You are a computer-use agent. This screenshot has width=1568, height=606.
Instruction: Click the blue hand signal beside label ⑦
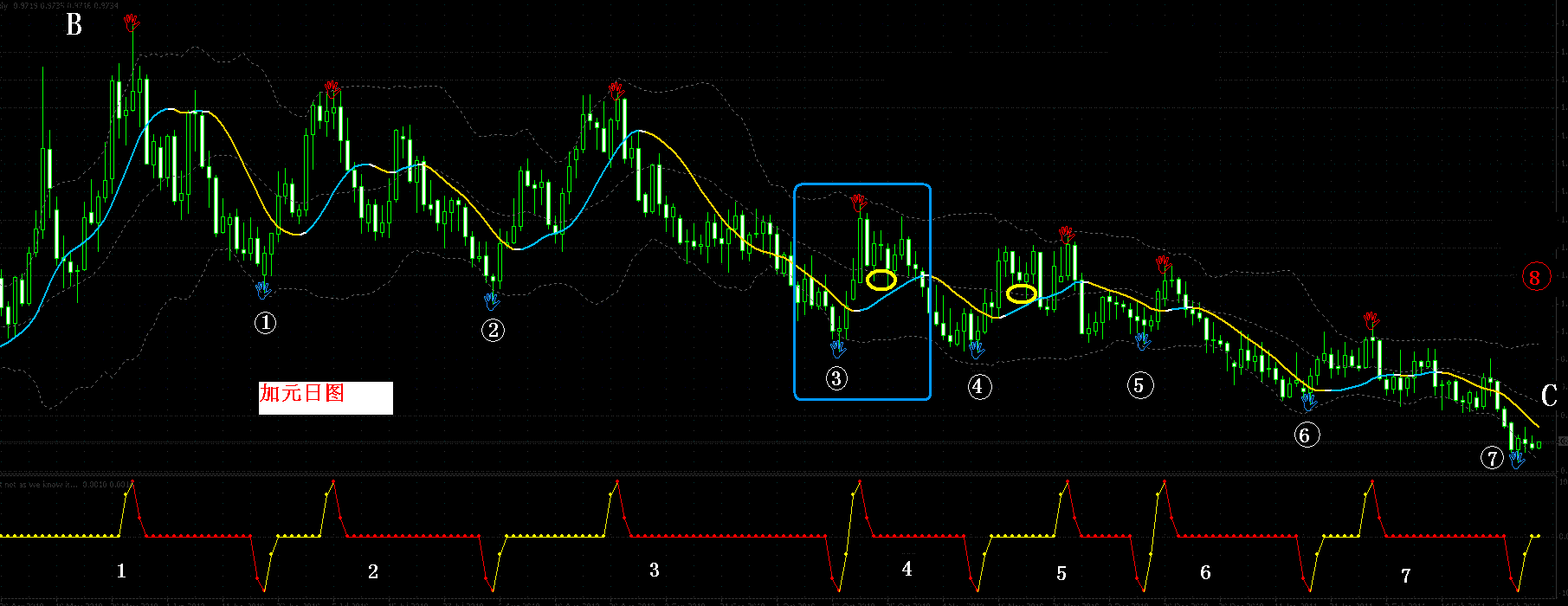point(1517,459)
